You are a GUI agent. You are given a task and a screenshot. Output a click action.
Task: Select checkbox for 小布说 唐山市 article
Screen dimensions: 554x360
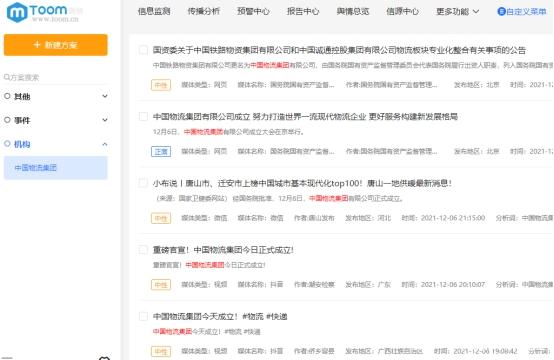[143, 183]
